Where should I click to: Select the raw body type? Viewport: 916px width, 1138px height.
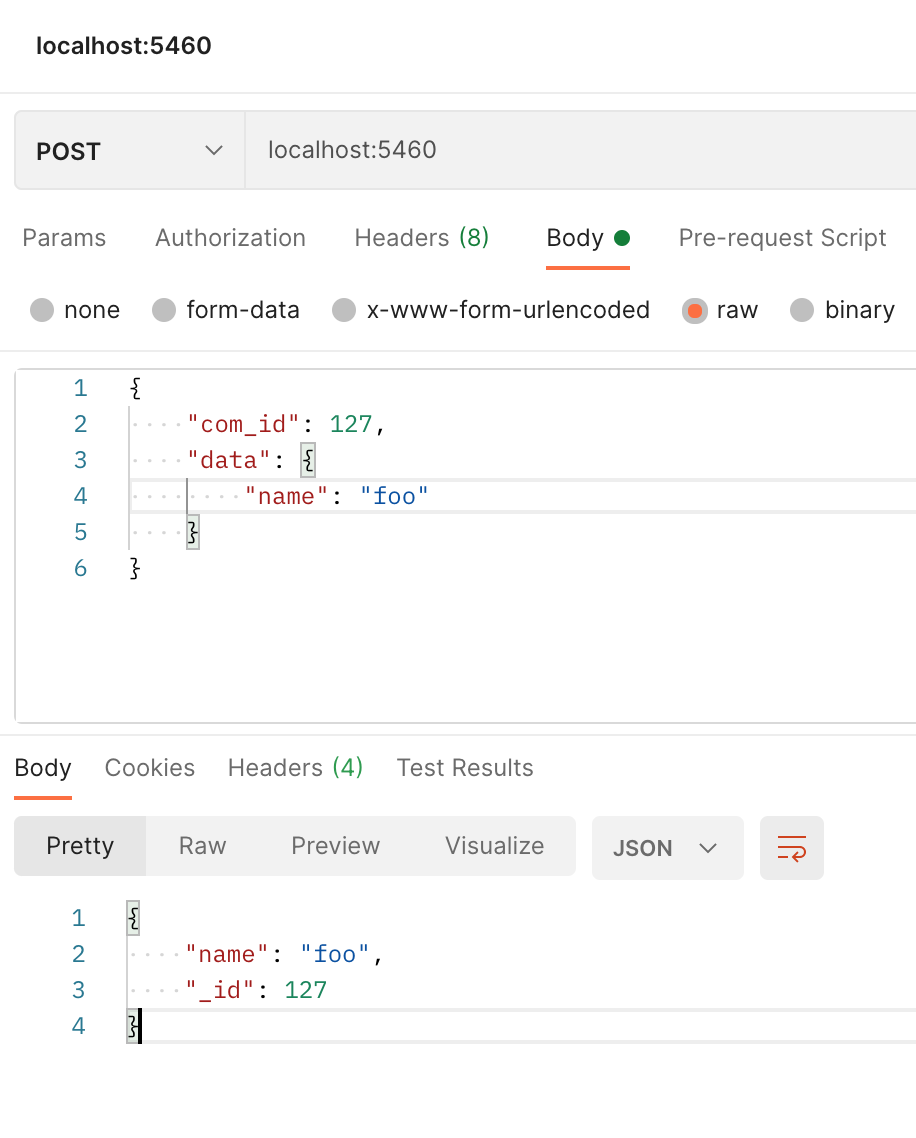[695, 311]
